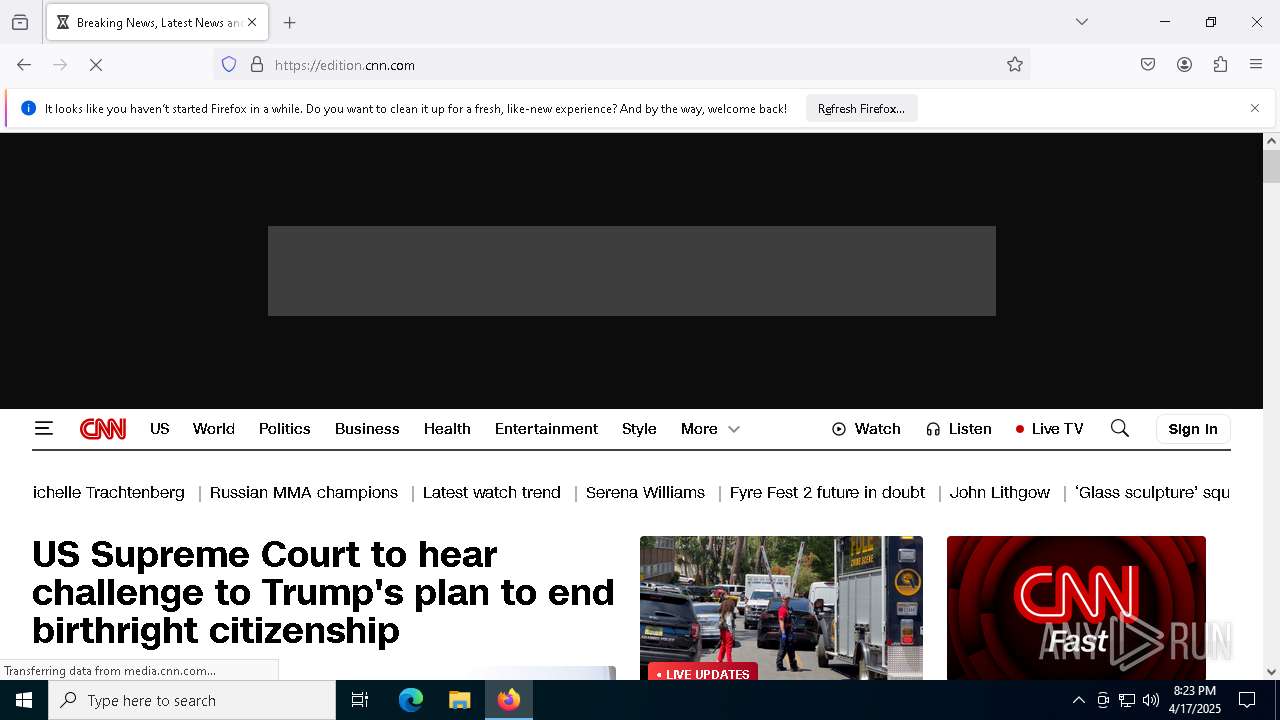This screenshot has height=720, width=1280.
Task: Open the Michelle Trachtenberg topic
Action: [109, 493]
